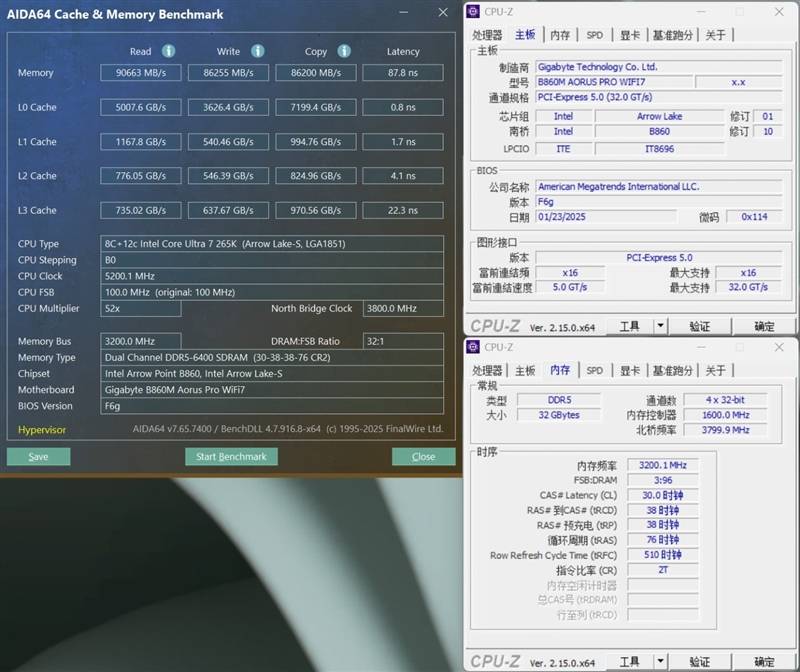
Task: Click BIOS date 01/23/2025
Action: coord(606,217)
